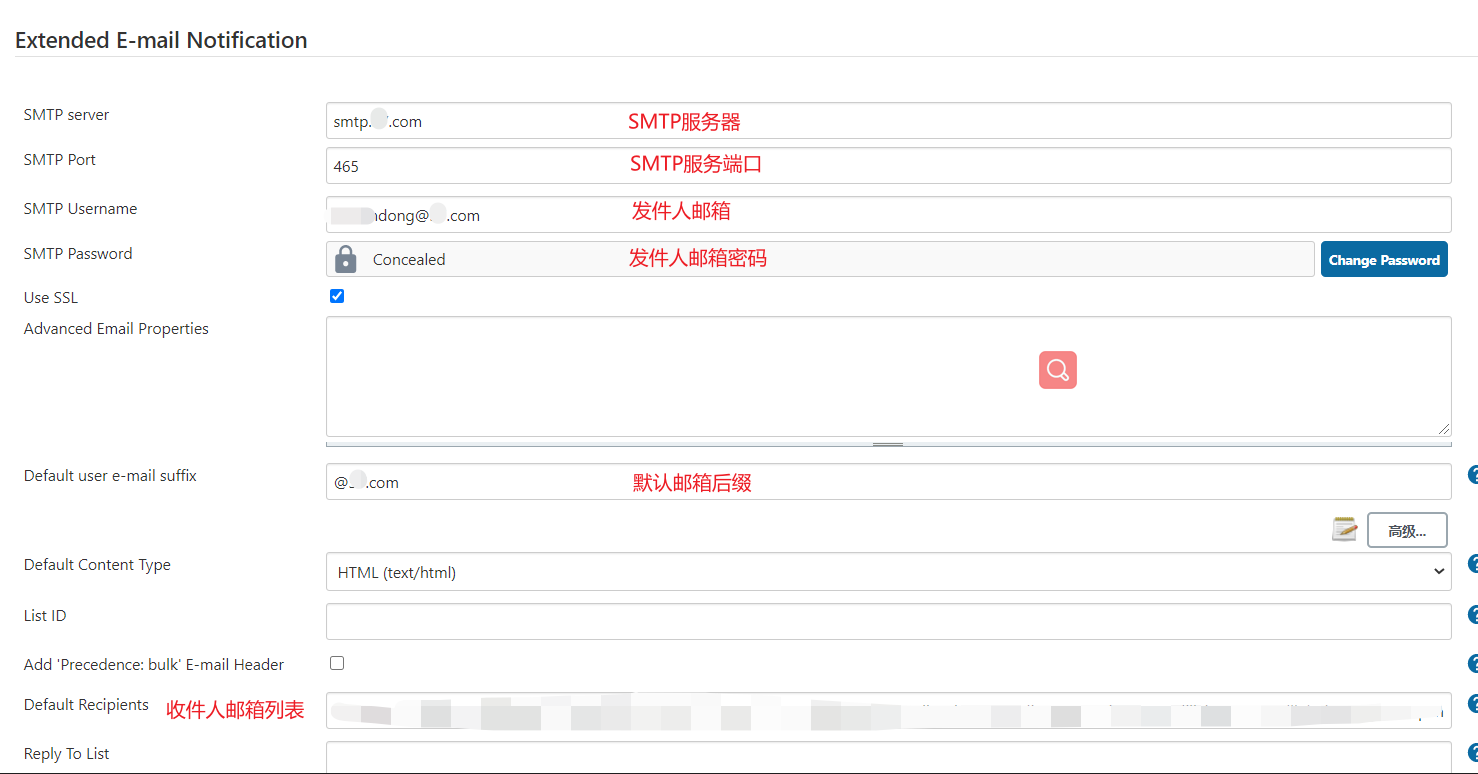
Task: Select the SMTP Port input showing 465
Action: click(x=700, y=166)
